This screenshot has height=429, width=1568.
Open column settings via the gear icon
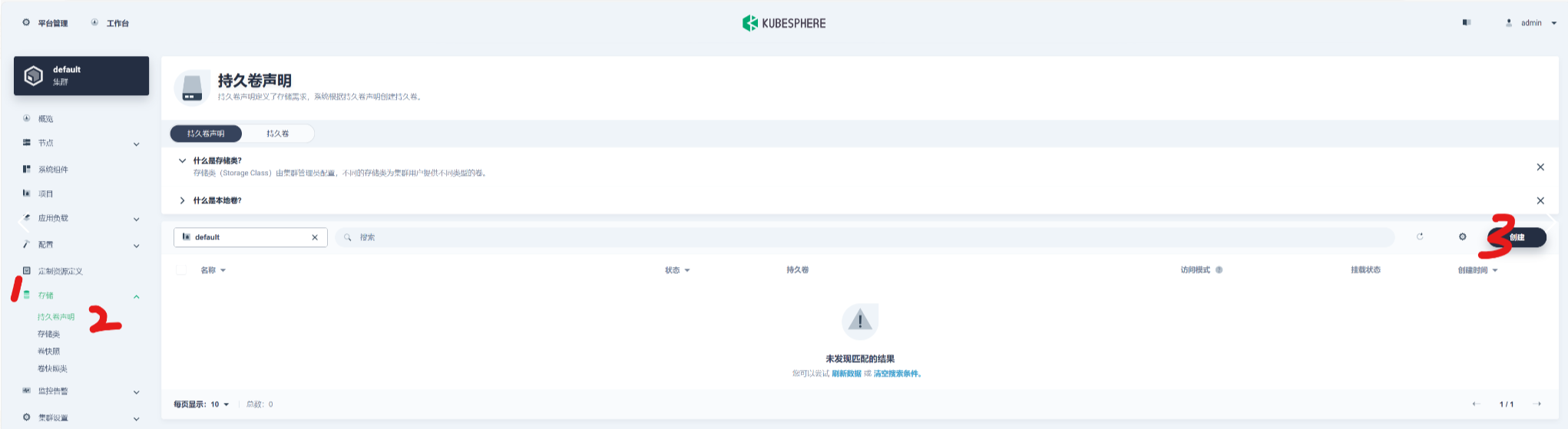tap(1462, 237)
